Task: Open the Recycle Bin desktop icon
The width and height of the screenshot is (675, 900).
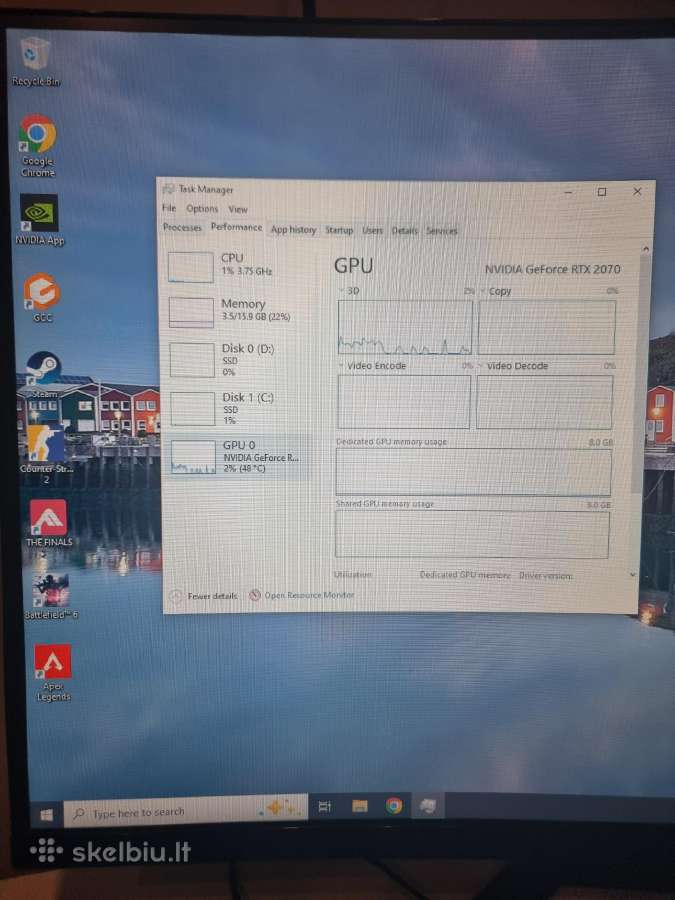Action: coord(36,61)
